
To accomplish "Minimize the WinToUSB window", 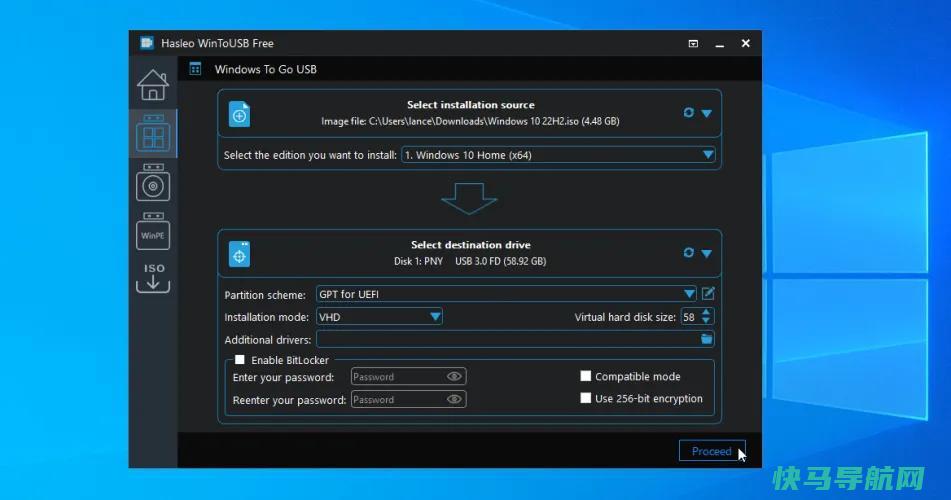I will (719, 44).
